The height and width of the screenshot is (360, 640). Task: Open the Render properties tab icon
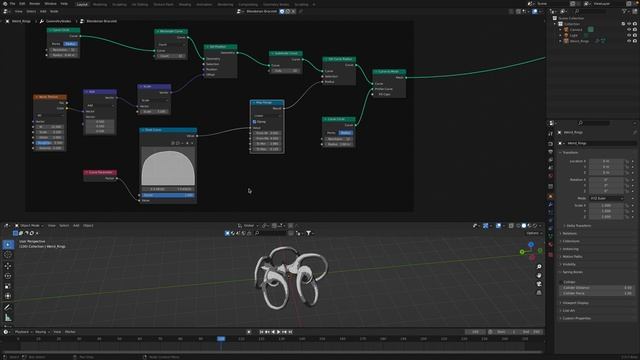point(550,144)
